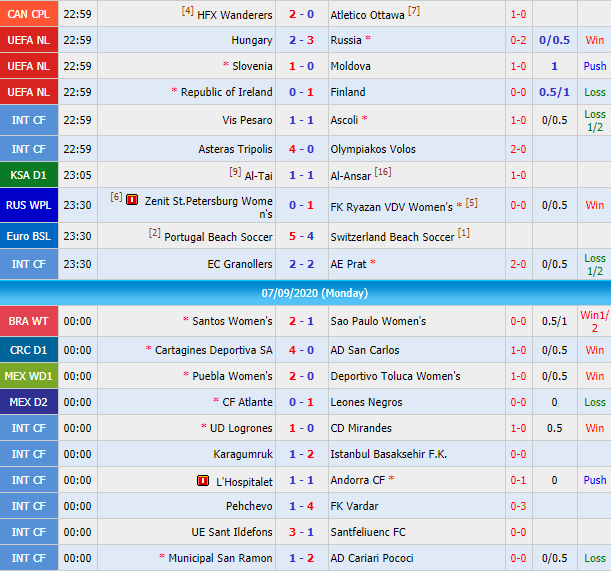Open UE Sant Ildefons team link

(x=232, y=532)
